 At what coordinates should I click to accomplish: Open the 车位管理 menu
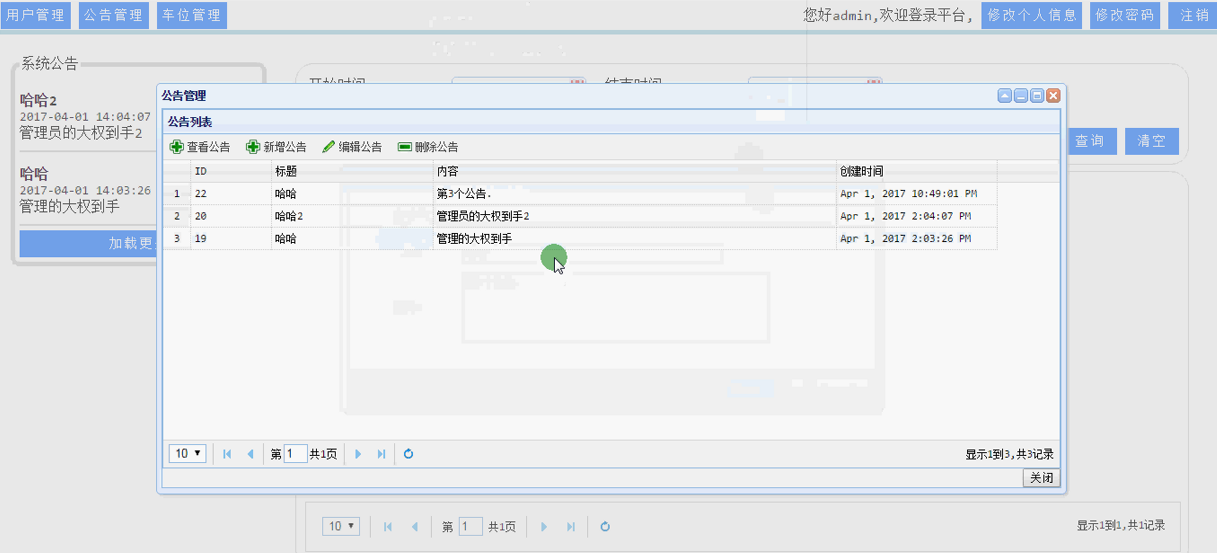point(191,15)
